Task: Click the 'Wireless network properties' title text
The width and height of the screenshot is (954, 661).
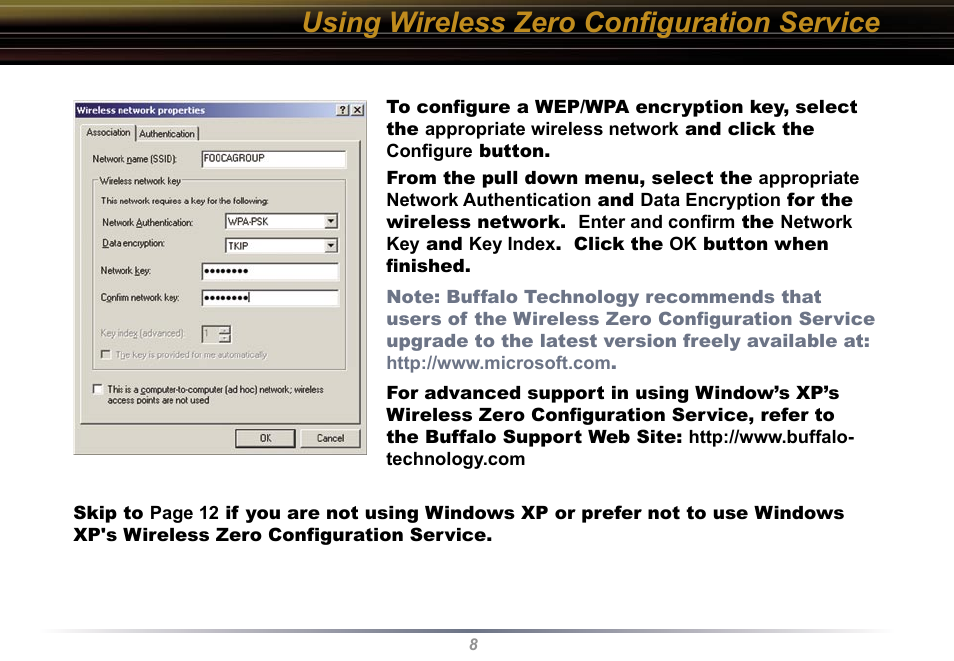Action: coord(141,110)
